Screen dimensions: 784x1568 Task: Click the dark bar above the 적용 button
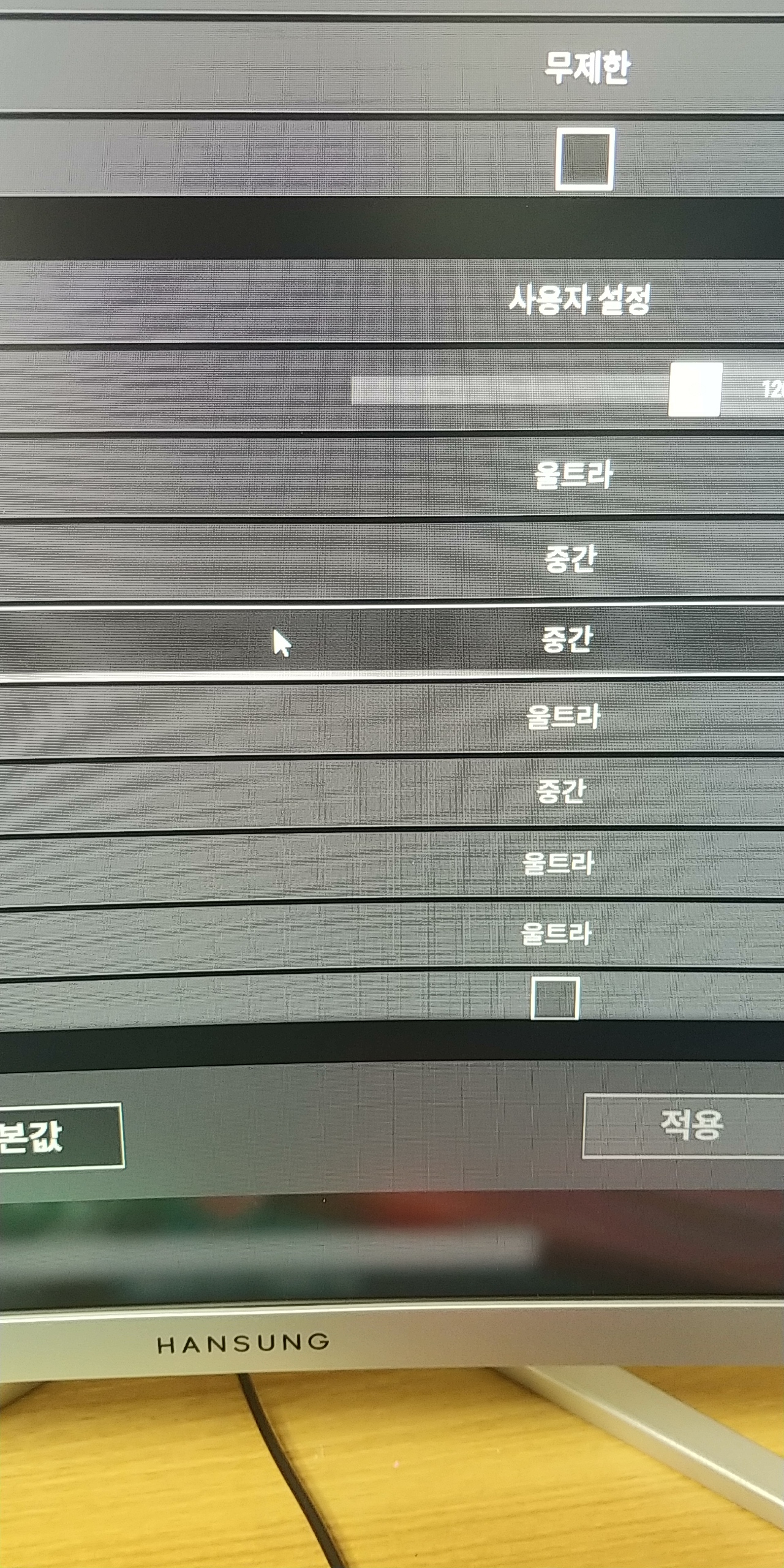tap(392, 1041)
